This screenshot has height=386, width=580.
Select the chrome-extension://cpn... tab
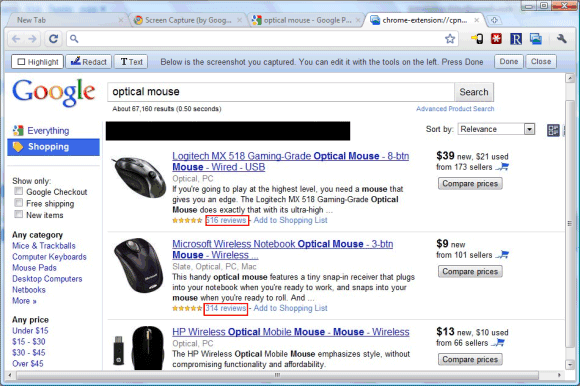(425, 20)
